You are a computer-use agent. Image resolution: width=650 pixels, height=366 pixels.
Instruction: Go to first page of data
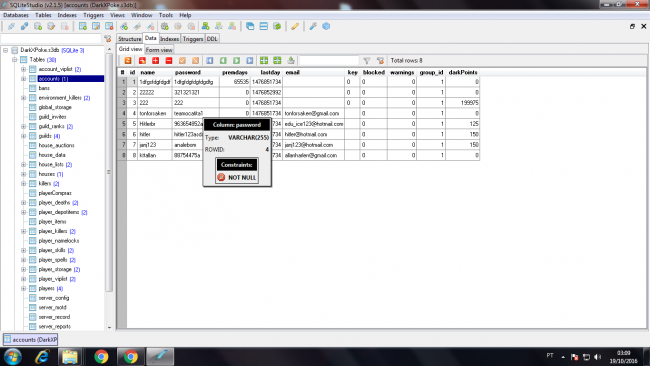210,61
